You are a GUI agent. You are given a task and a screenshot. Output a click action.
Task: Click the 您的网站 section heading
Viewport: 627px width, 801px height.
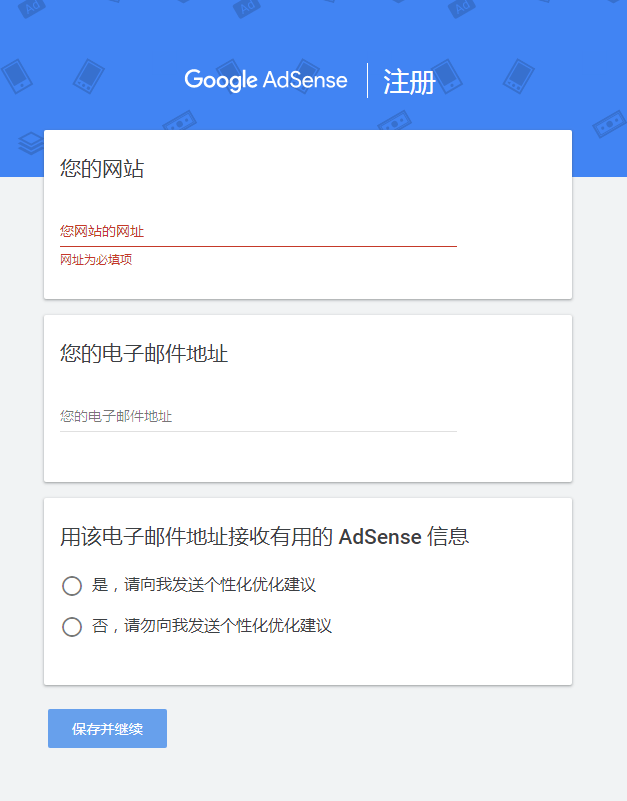pos(102,169)
